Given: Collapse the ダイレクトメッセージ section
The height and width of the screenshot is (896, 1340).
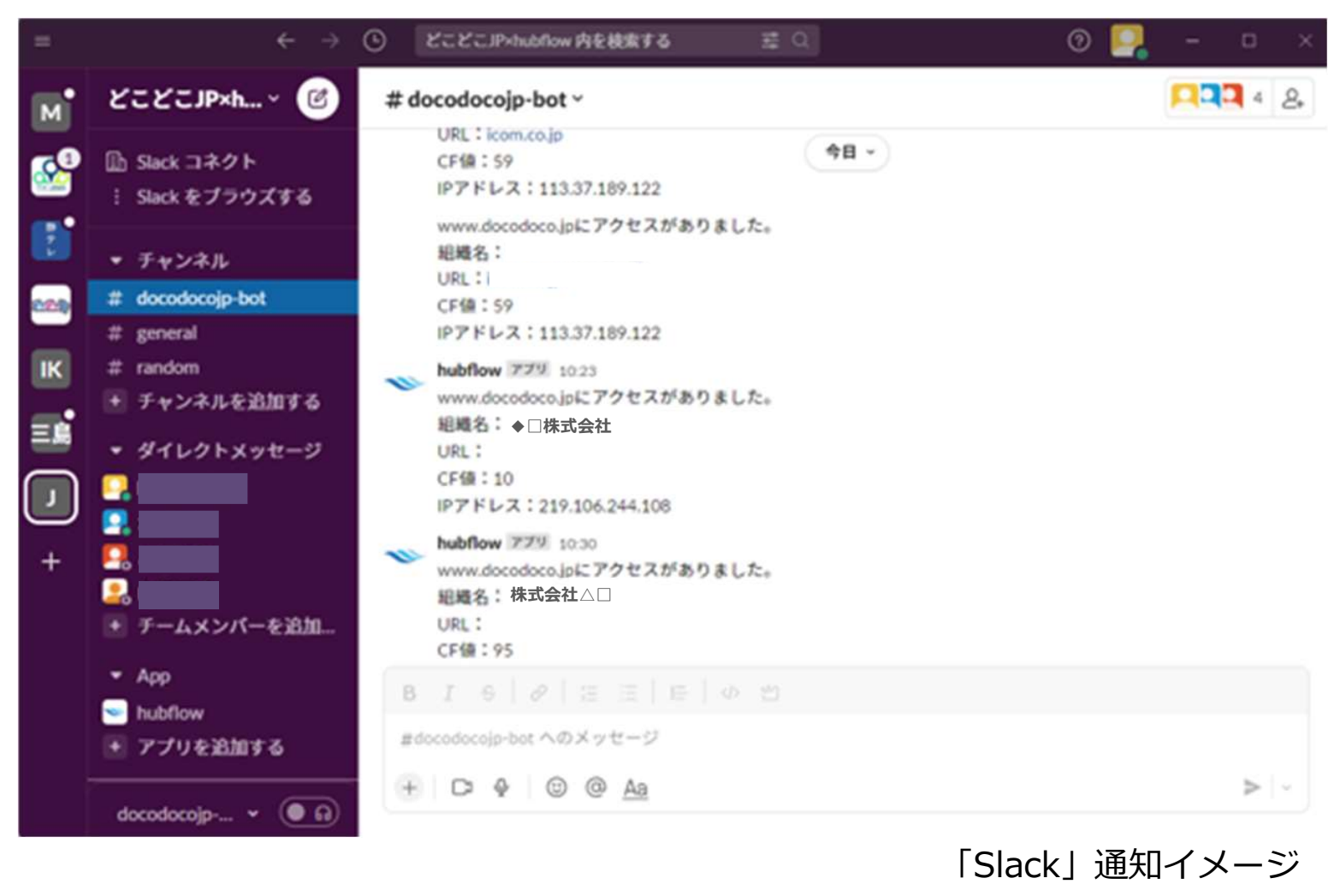Looking at the screenshot, I should coord(116,450).
